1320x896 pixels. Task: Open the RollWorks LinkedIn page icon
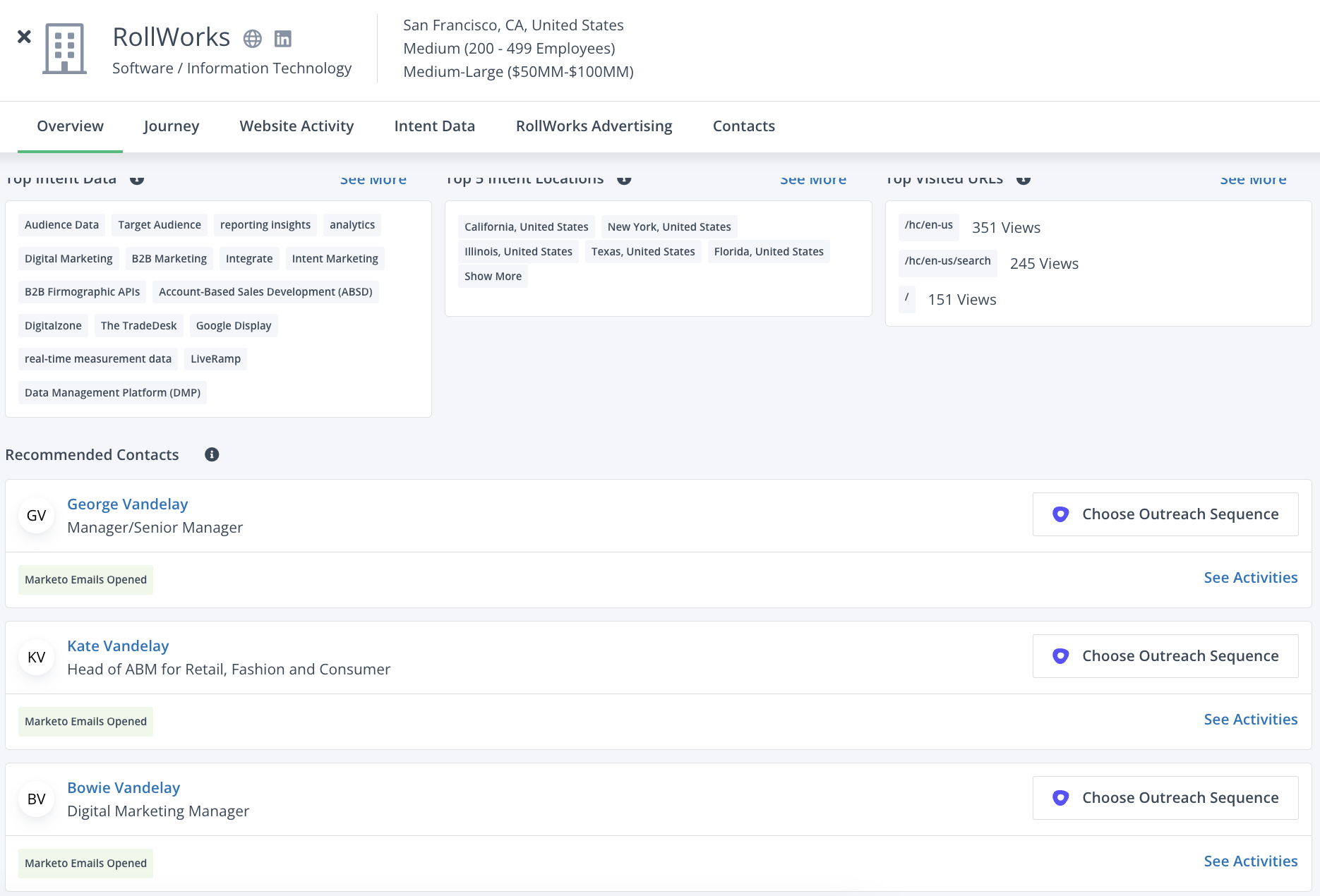coord(283,39)
